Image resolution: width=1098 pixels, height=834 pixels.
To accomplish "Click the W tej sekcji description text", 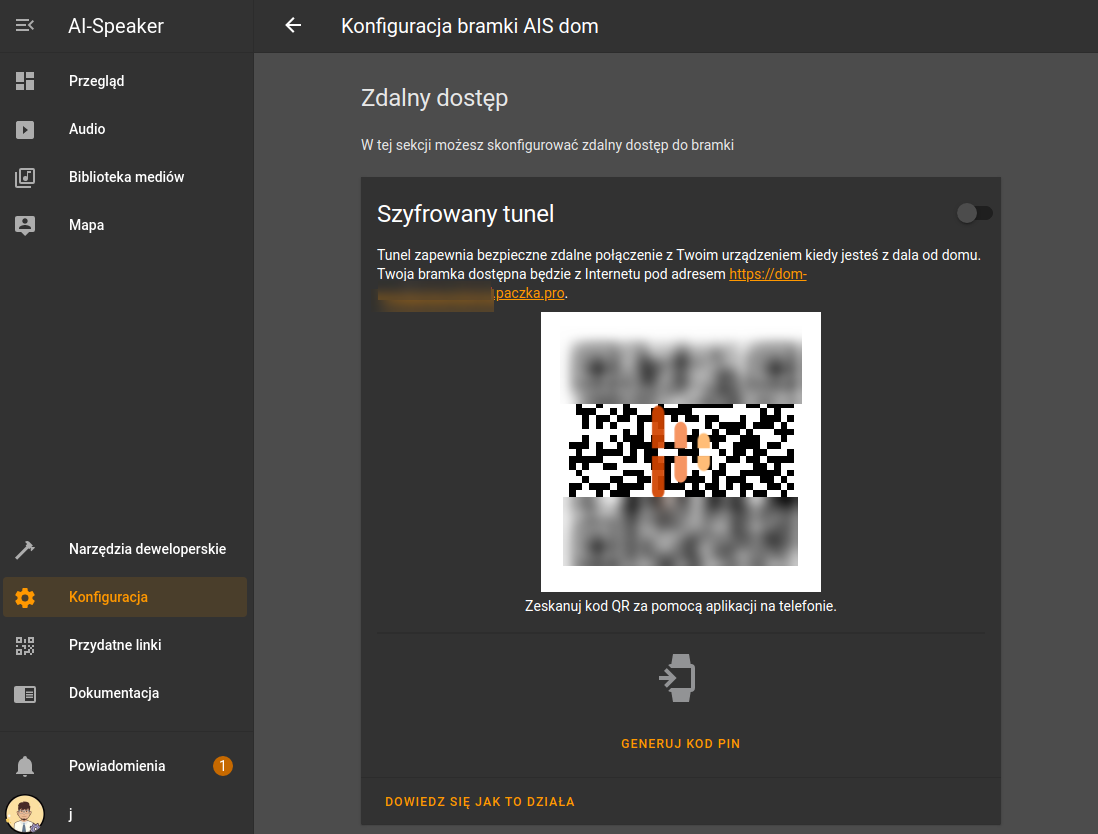I will (548, 145).
